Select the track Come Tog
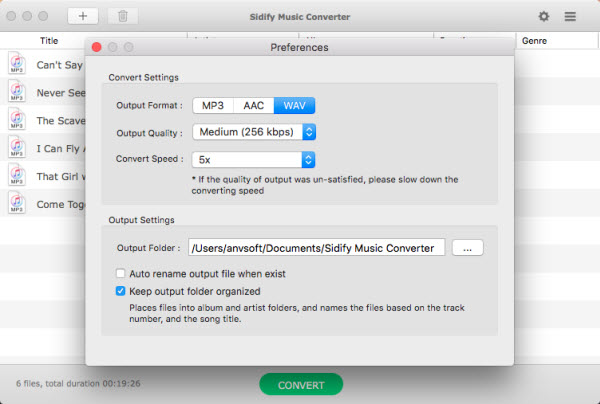 click(x=61, y=205)
